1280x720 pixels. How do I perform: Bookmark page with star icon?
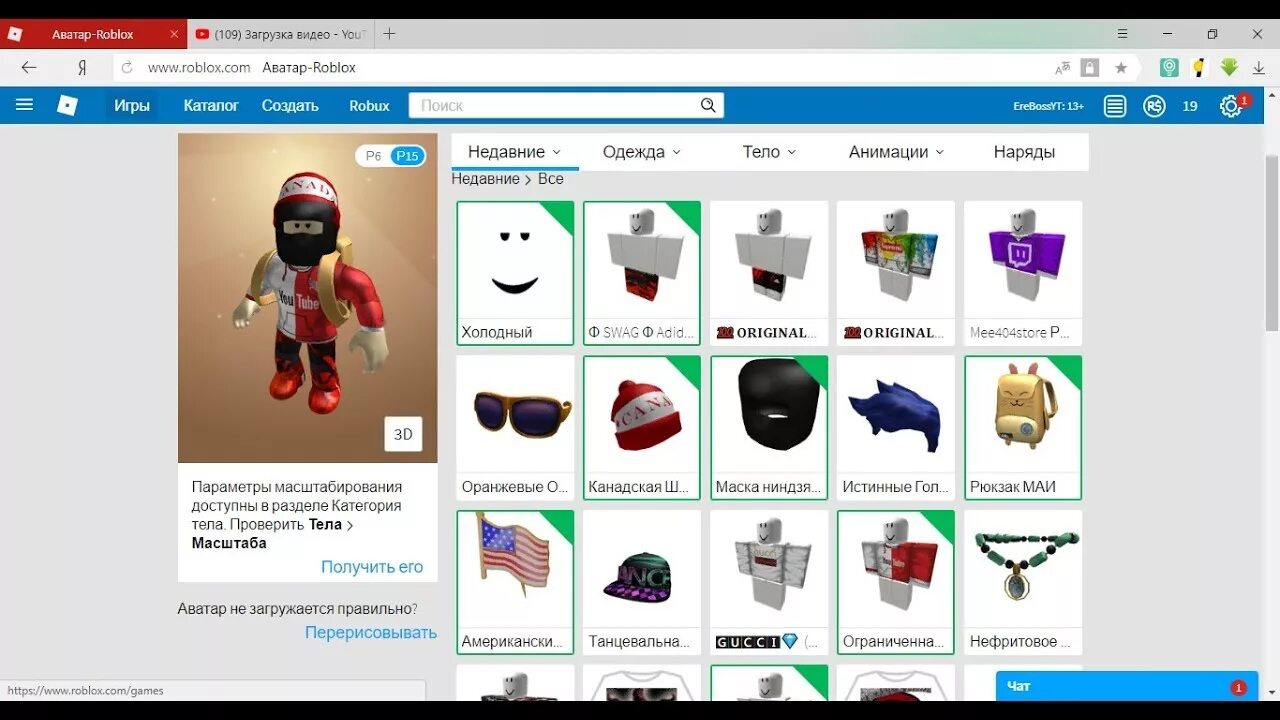[x=1121, y=68]
